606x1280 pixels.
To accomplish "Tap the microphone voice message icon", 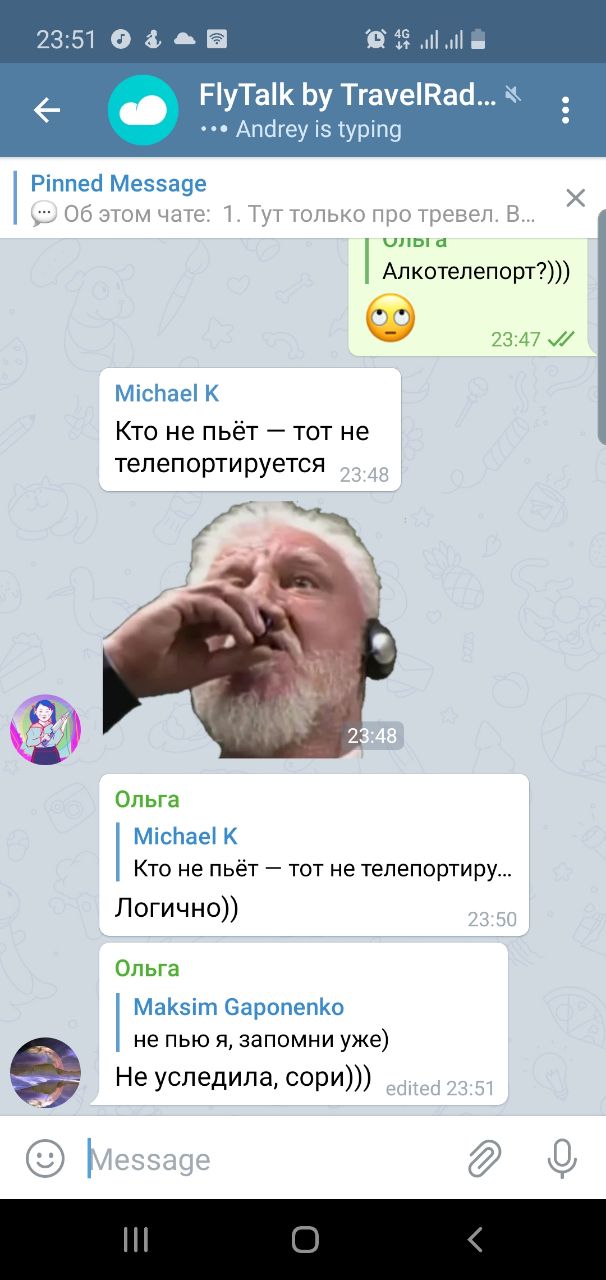I will pyautogui.click(x=562, y=1159).
